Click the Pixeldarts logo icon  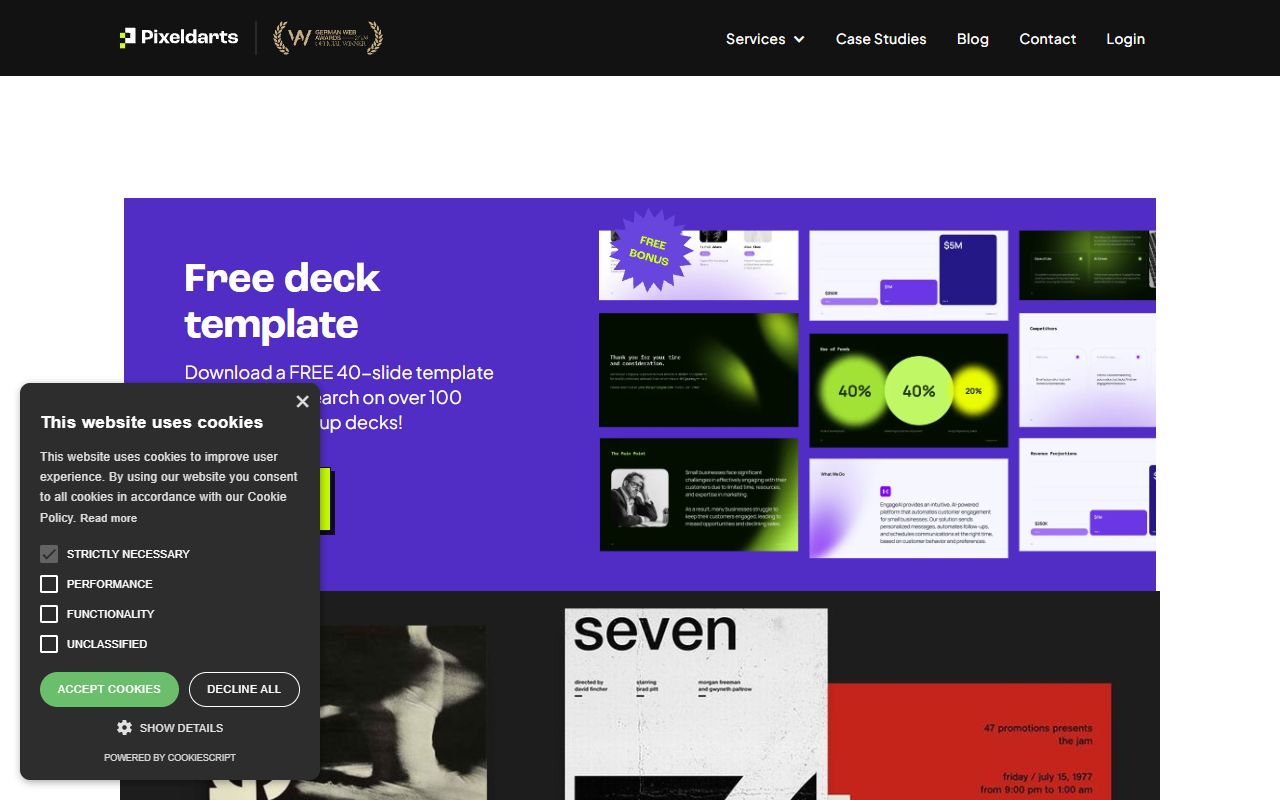(x=128, y=38)
